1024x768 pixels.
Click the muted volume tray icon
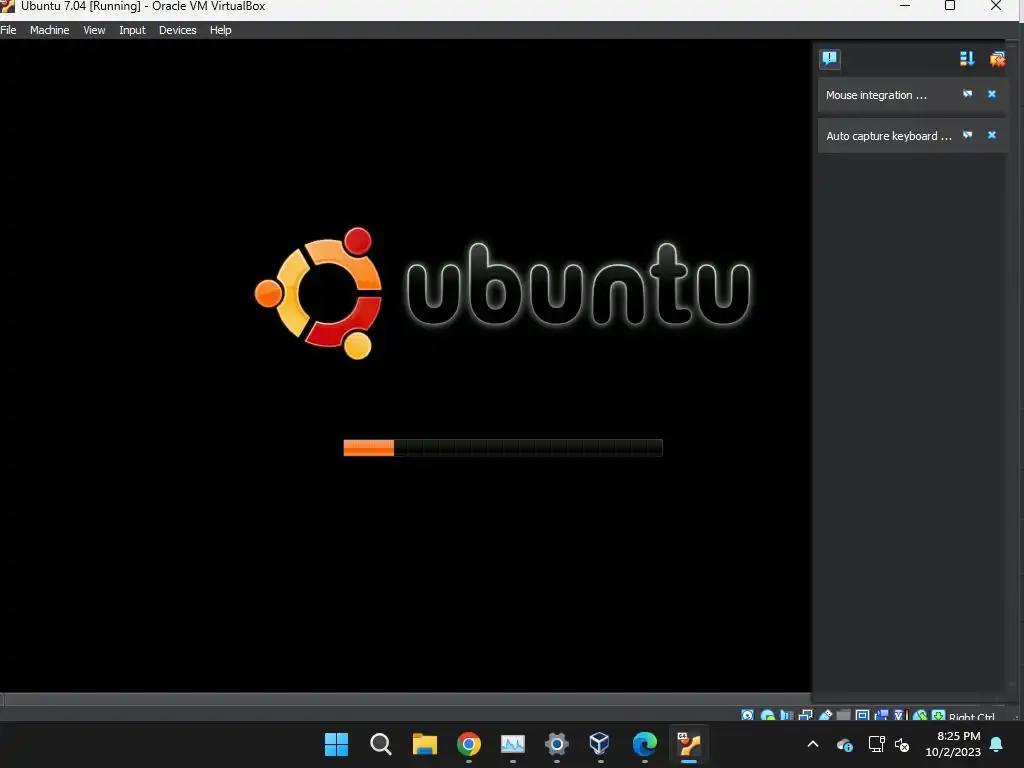902,744
